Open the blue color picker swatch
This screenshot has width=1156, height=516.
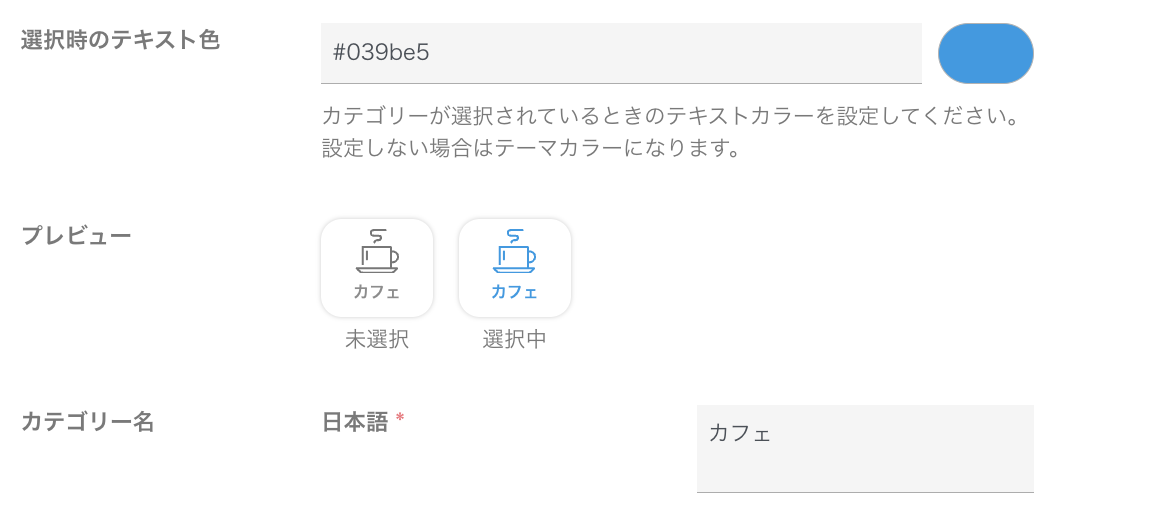985,53
